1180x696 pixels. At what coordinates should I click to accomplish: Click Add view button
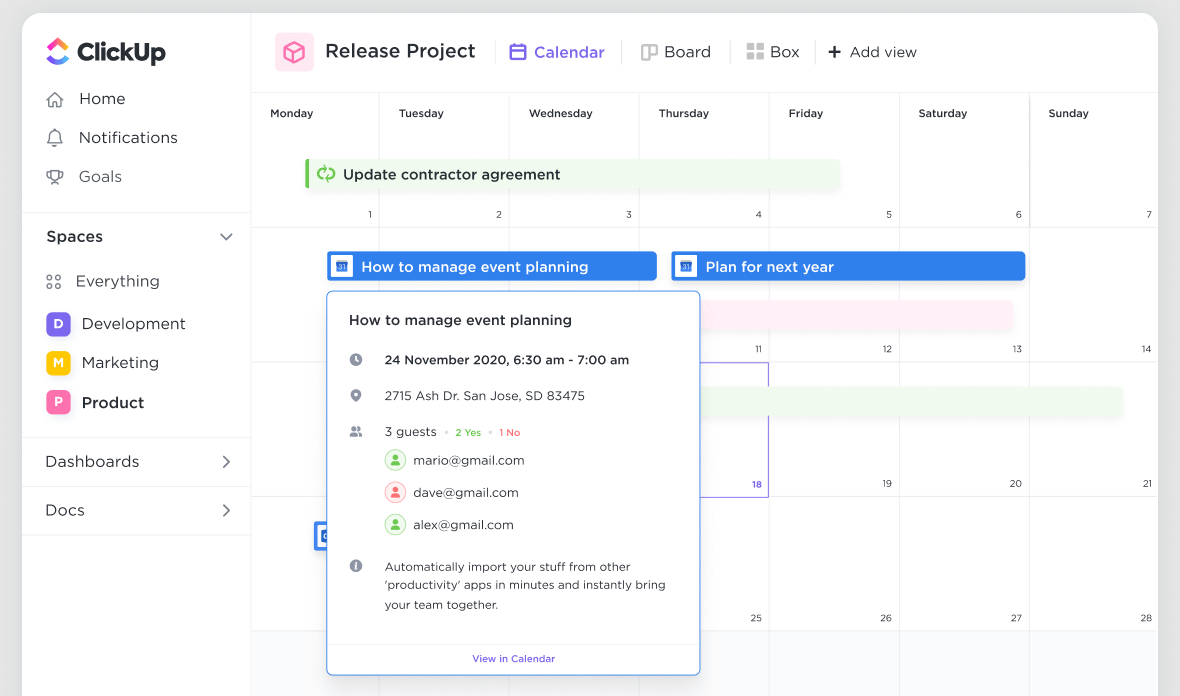click(x=872, y=52)
